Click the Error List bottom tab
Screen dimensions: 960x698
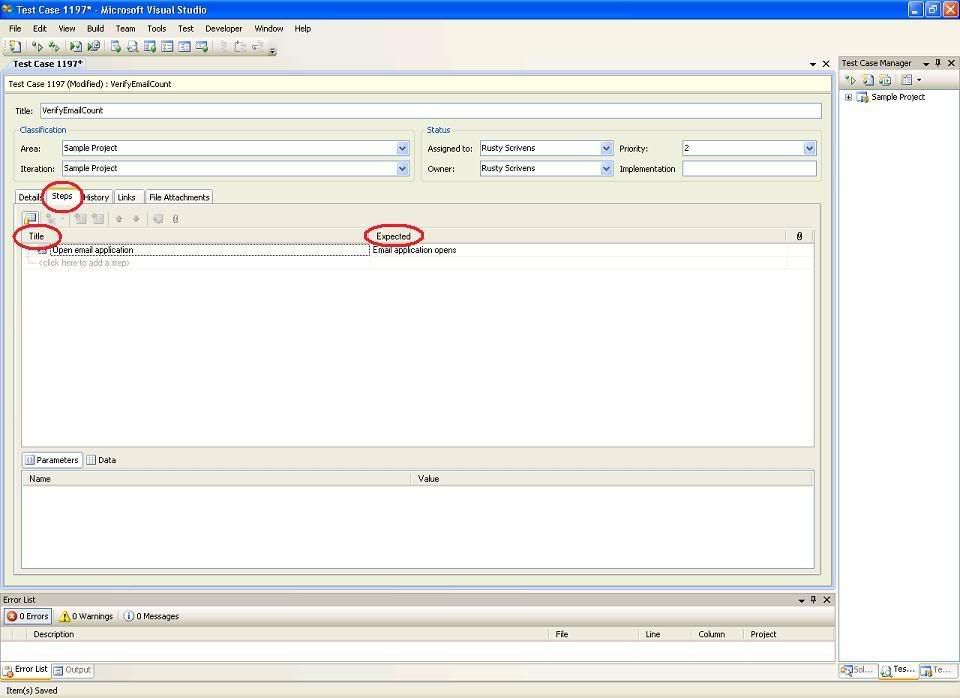25,669
